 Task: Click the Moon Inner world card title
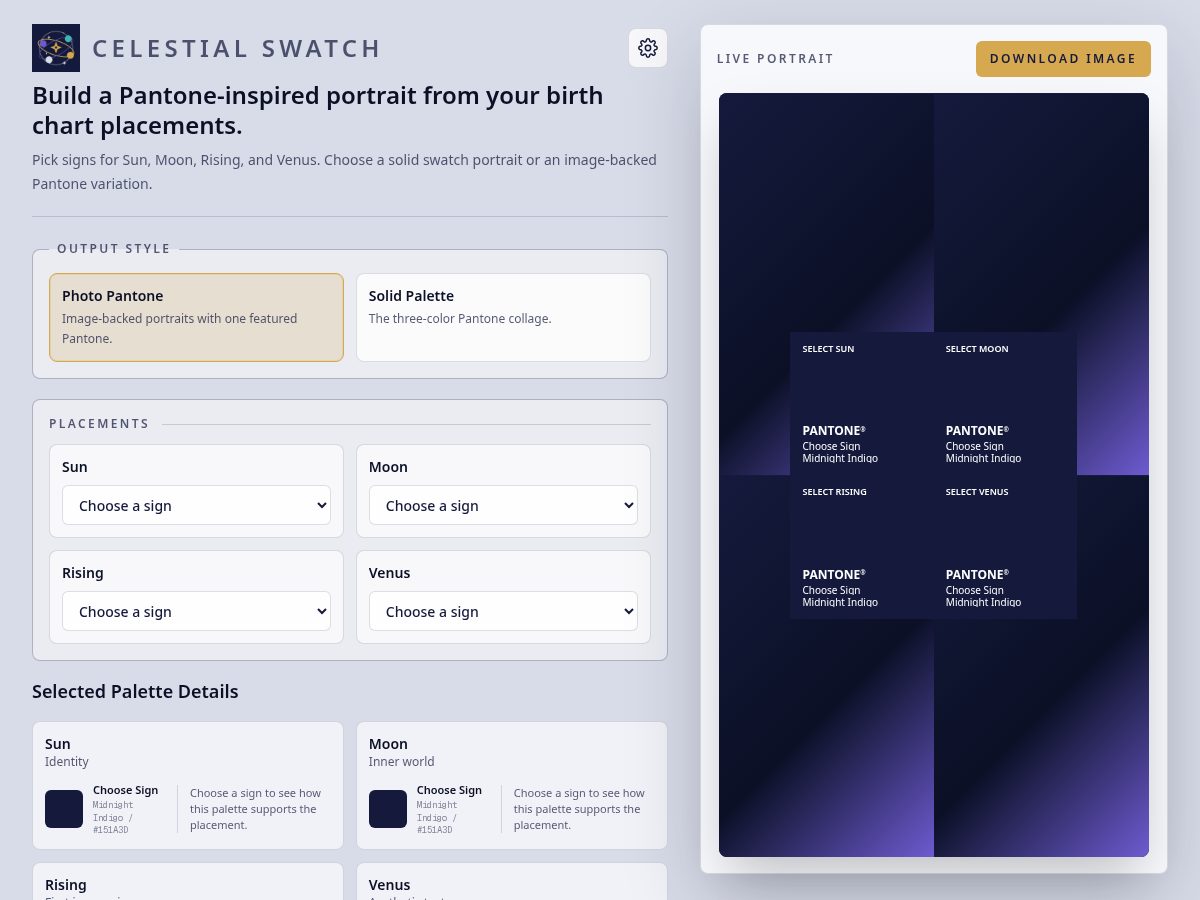point(388,744)
